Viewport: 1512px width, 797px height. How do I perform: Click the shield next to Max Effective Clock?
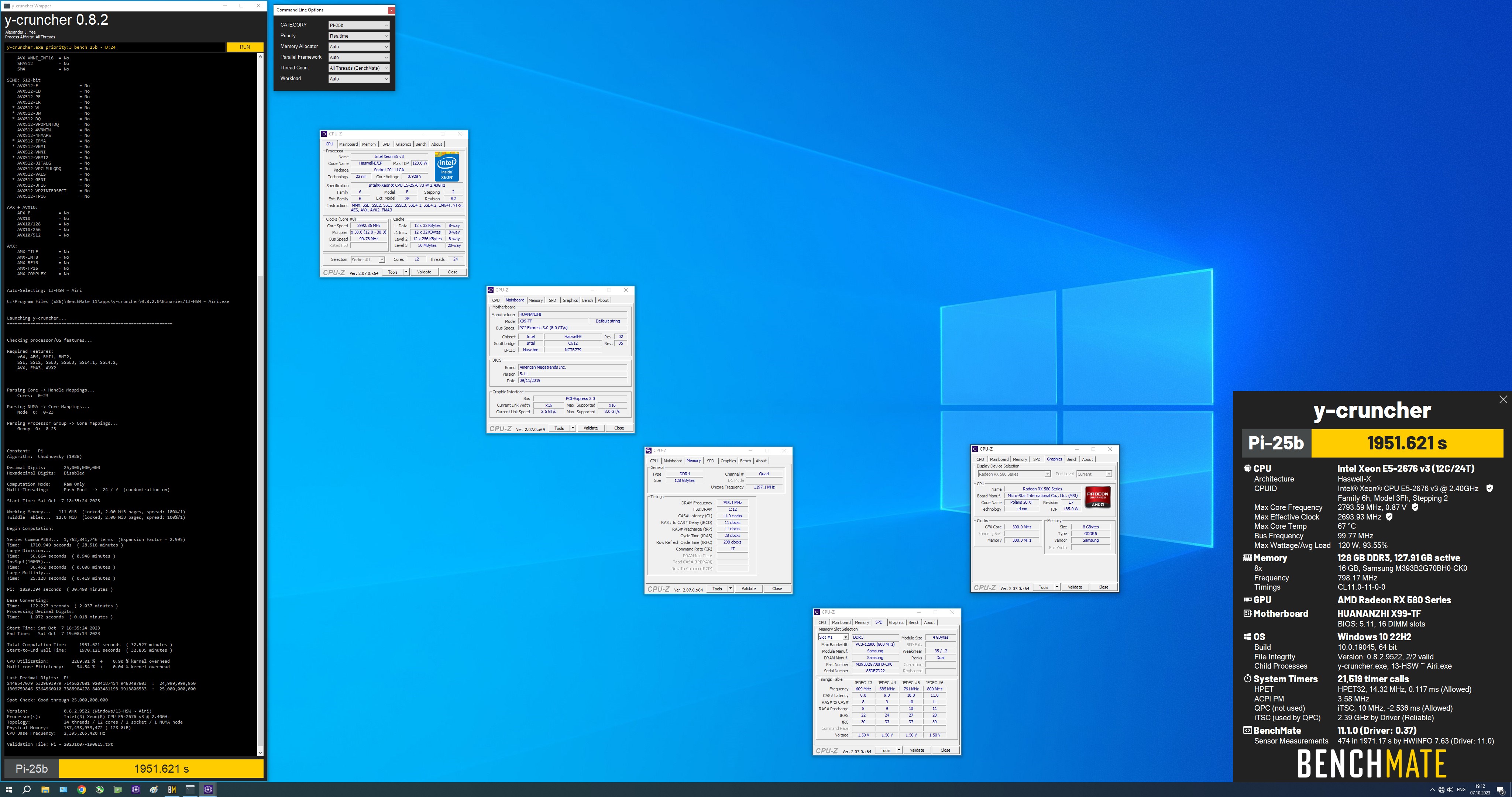coord(1389,517)
